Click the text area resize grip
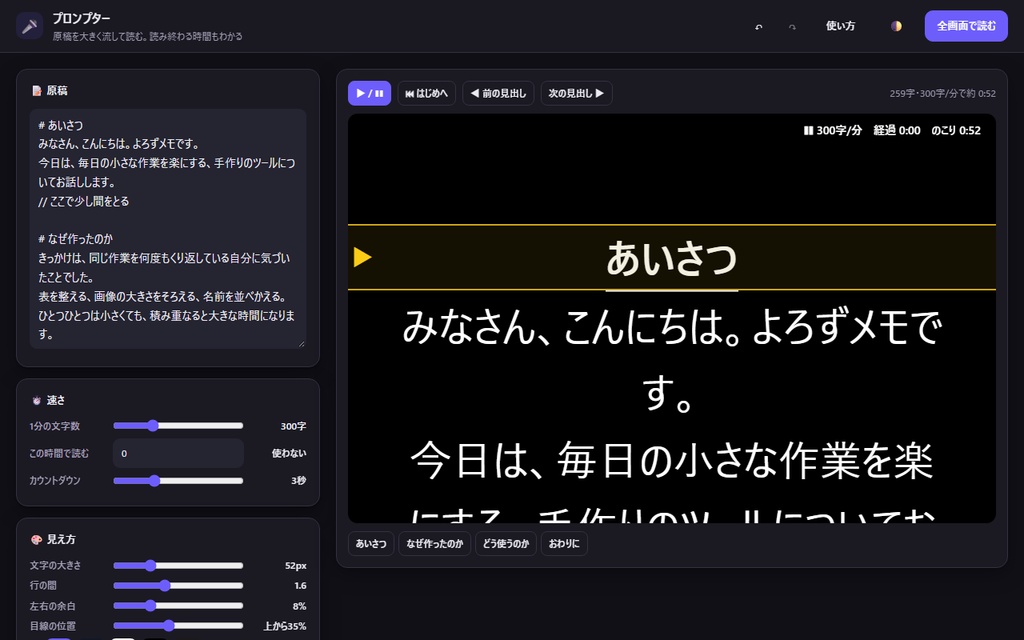The image size is (1024, 640). tap(301, 344)
